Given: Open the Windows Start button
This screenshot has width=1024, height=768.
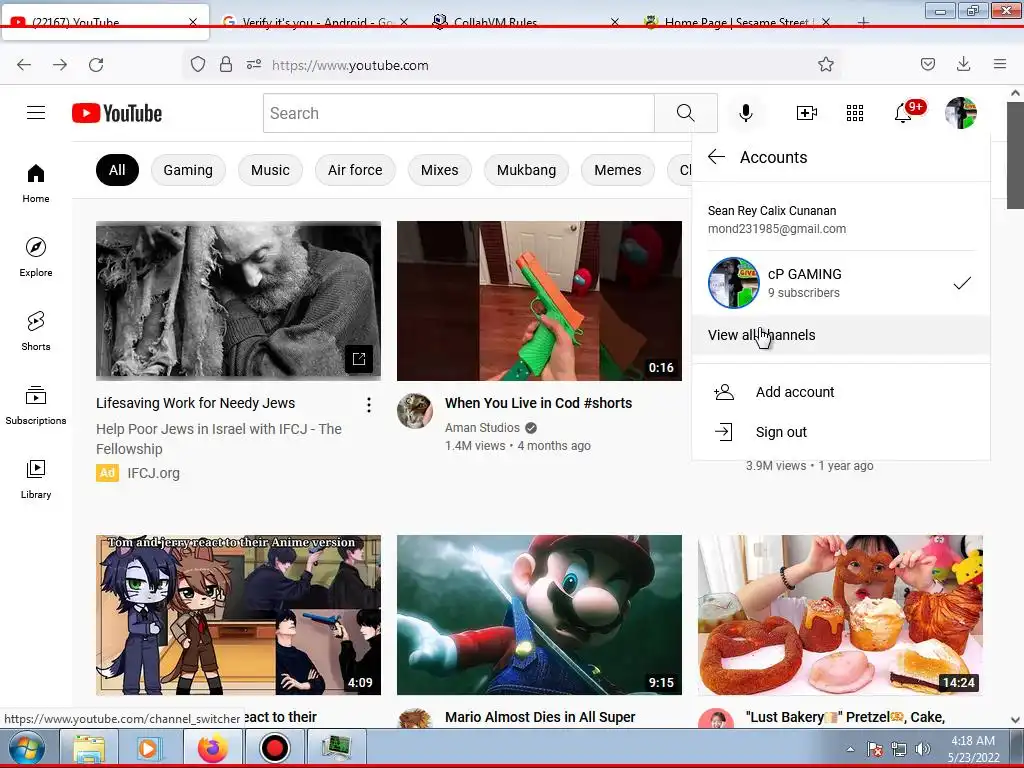Looking at the screenshot, I should click(x=26, y=748).
